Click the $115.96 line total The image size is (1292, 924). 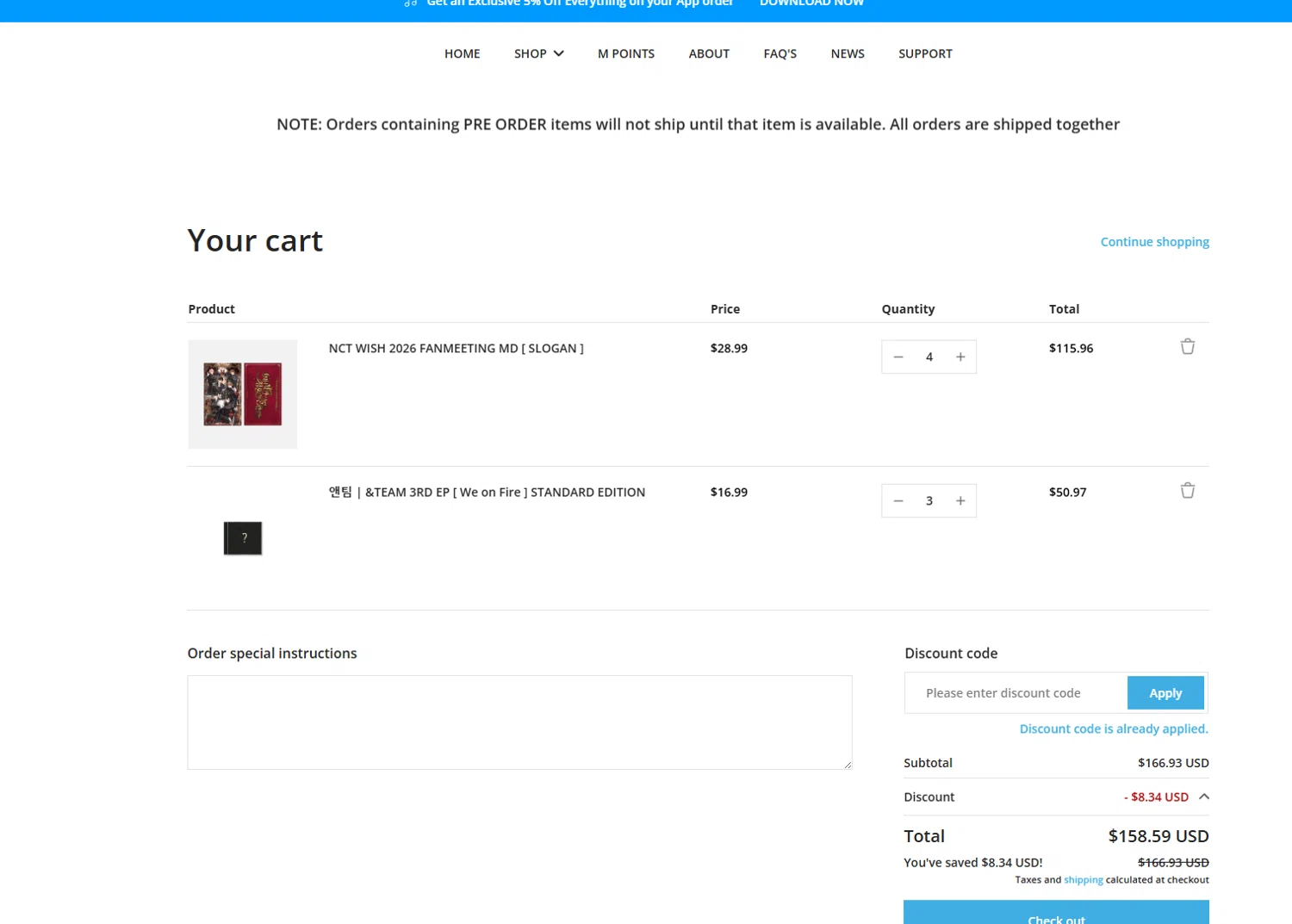point(1071,348)
